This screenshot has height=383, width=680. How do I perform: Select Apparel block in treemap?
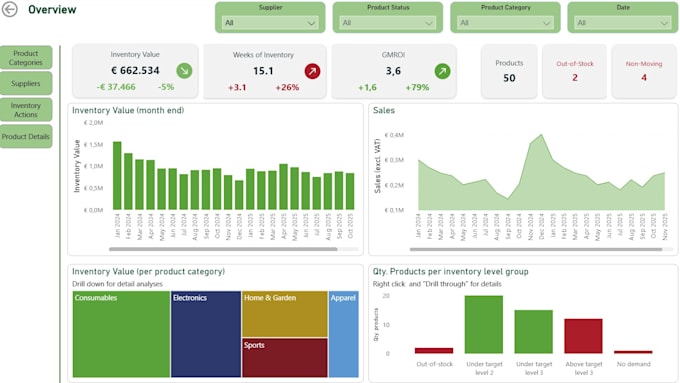tap(344, 334)
